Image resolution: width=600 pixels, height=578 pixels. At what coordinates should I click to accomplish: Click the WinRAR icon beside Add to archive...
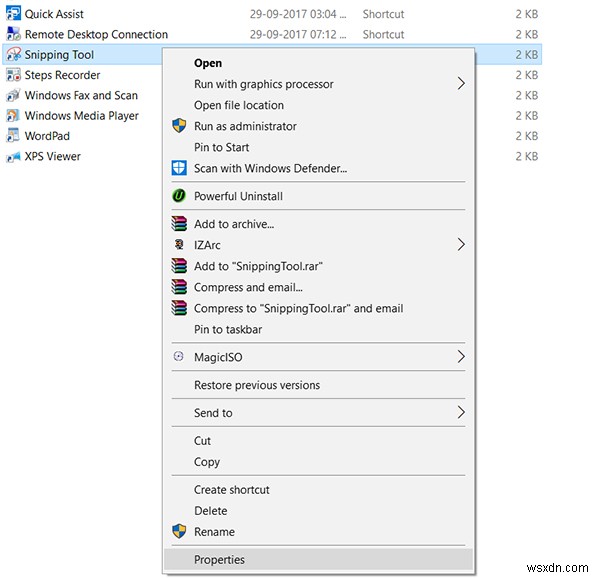click(179, 224)
